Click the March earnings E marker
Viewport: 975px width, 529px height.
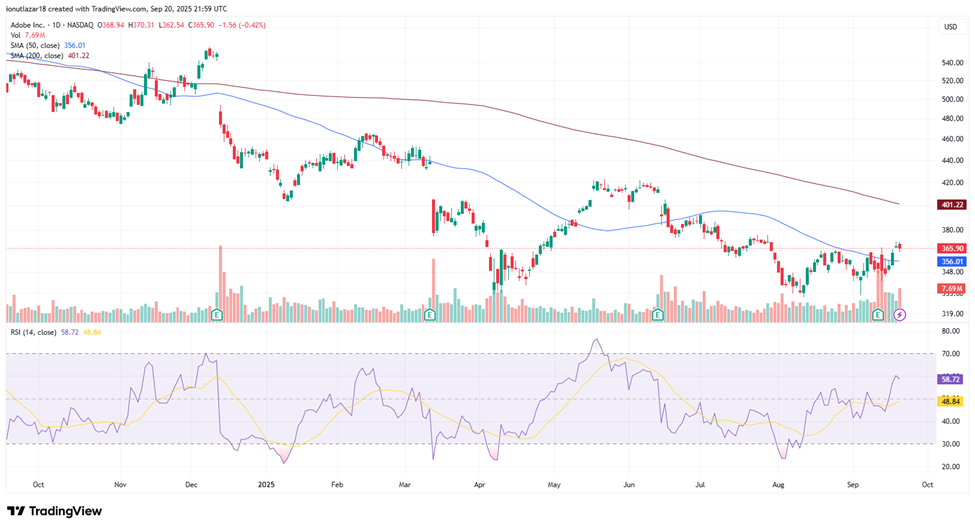point(429,315)
